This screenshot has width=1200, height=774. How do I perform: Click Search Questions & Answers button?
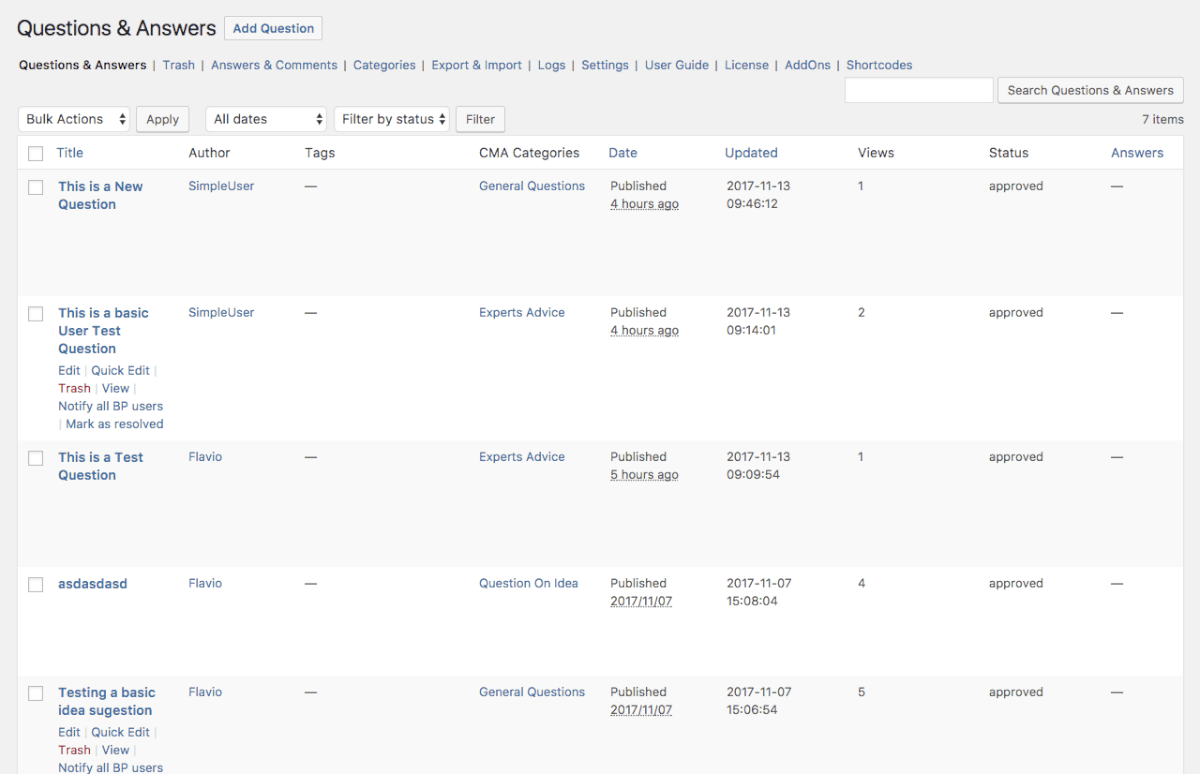(x=1090, y=90)
